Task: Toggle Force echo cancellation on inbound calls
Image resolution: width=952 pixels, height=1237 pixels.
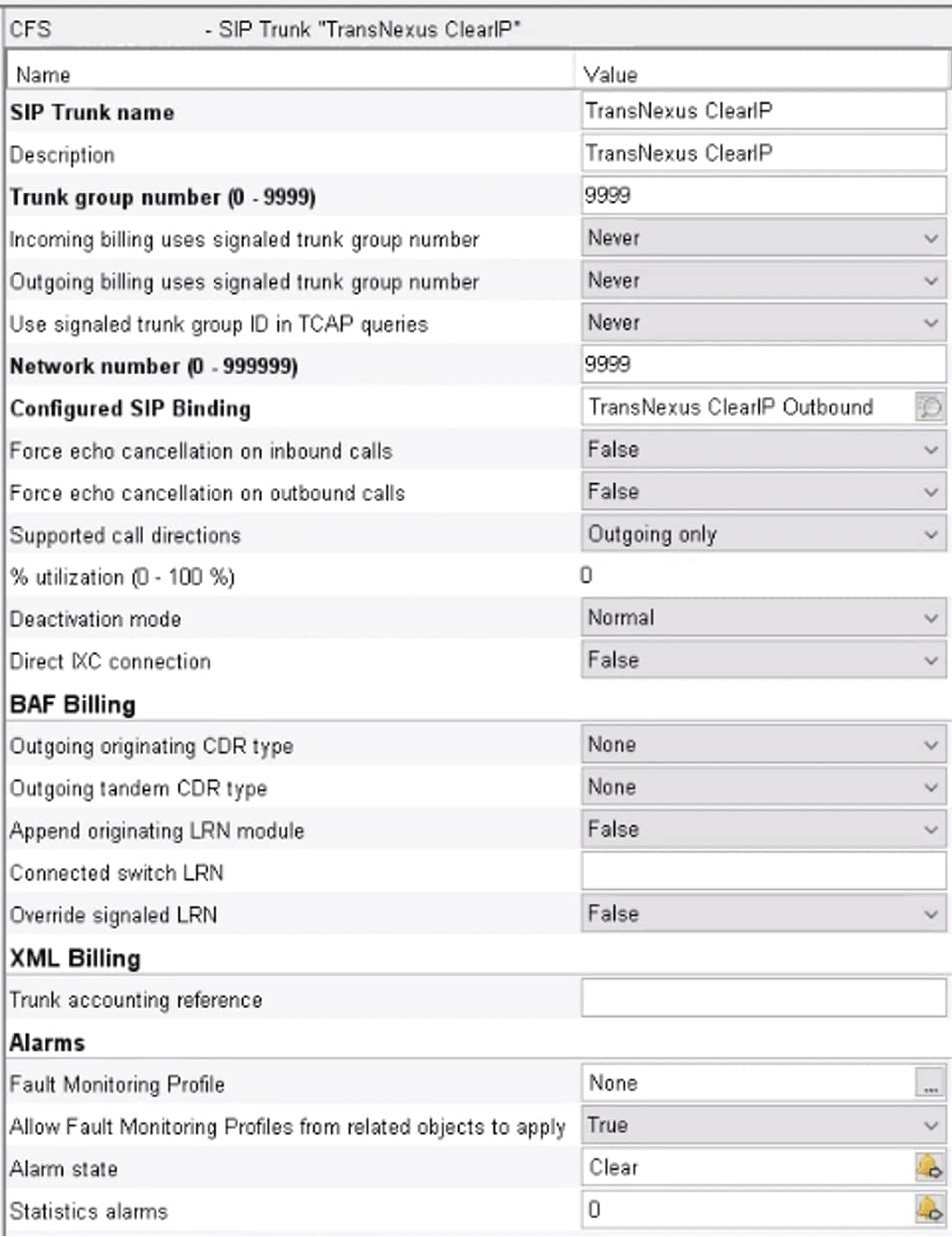Action: pyautogui.click(x=763, y=449)
